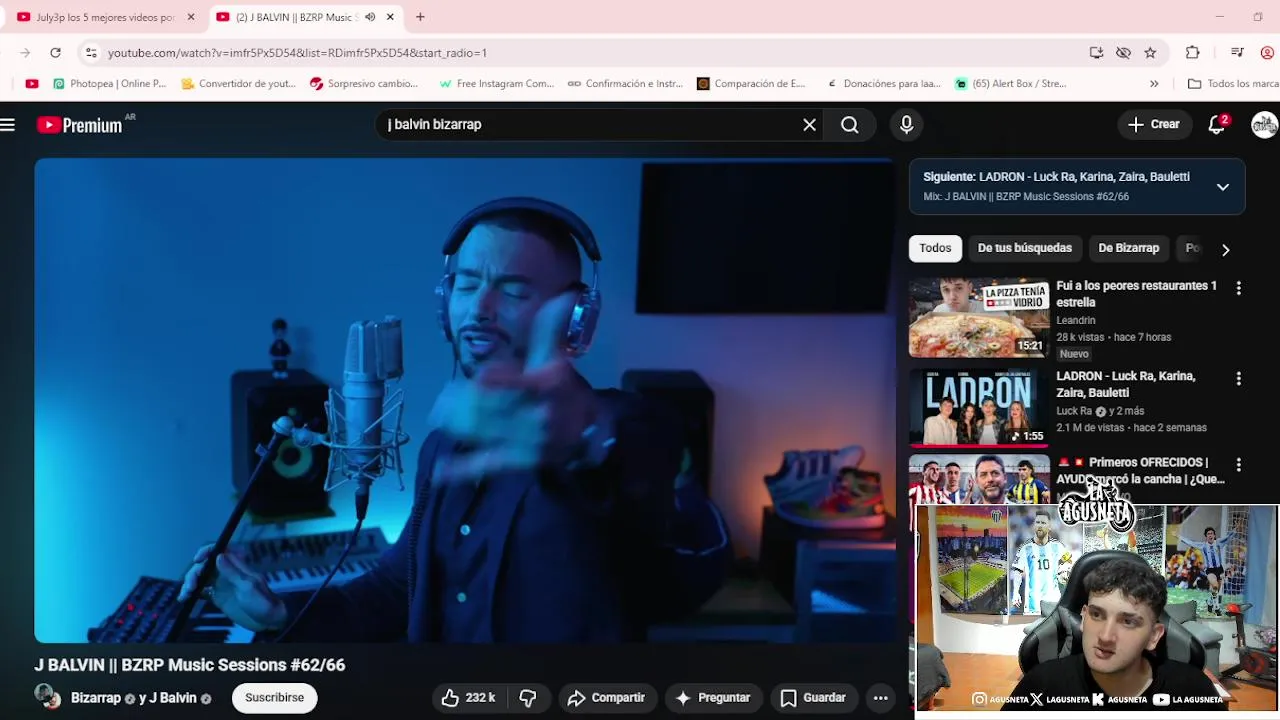Reload the page
This screenshot has height=720, width=1280.
55,53
